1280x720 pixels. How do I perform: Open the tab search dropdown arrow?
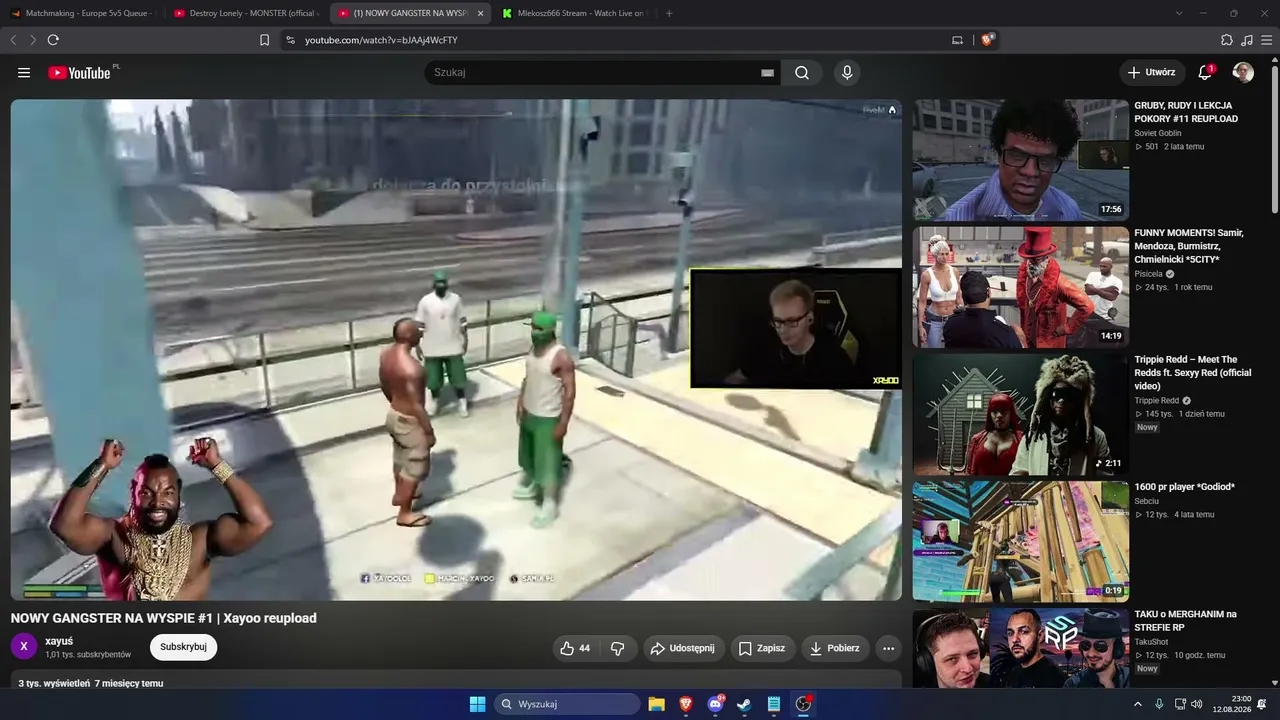tap(1179, 13)
